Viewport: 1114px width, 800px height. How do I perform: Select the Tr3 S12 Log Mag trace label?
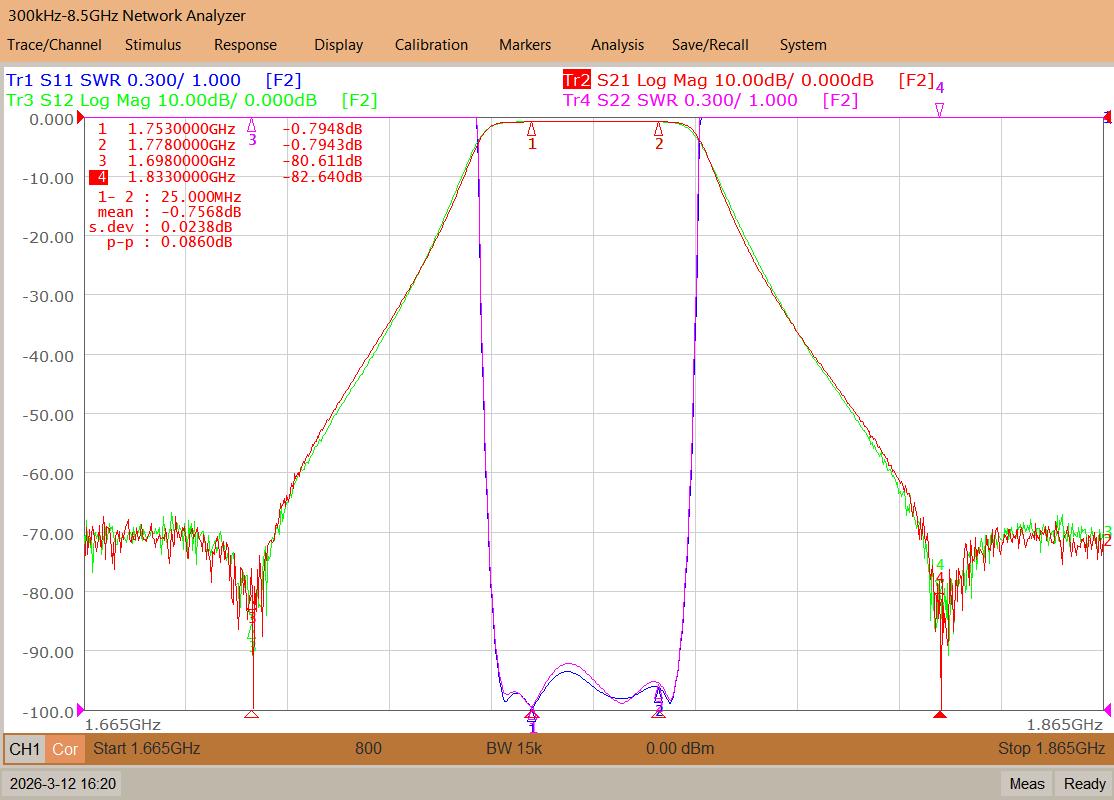point(161,100)
